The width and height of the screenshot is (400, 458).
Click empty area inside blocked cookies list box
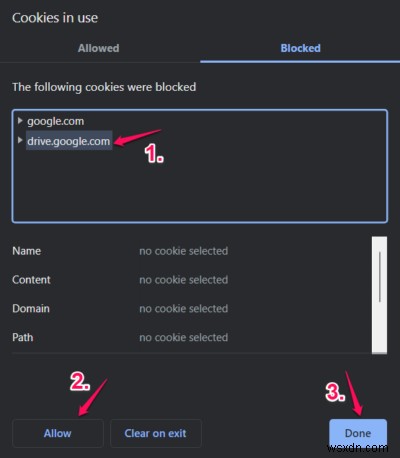point(233,187)
